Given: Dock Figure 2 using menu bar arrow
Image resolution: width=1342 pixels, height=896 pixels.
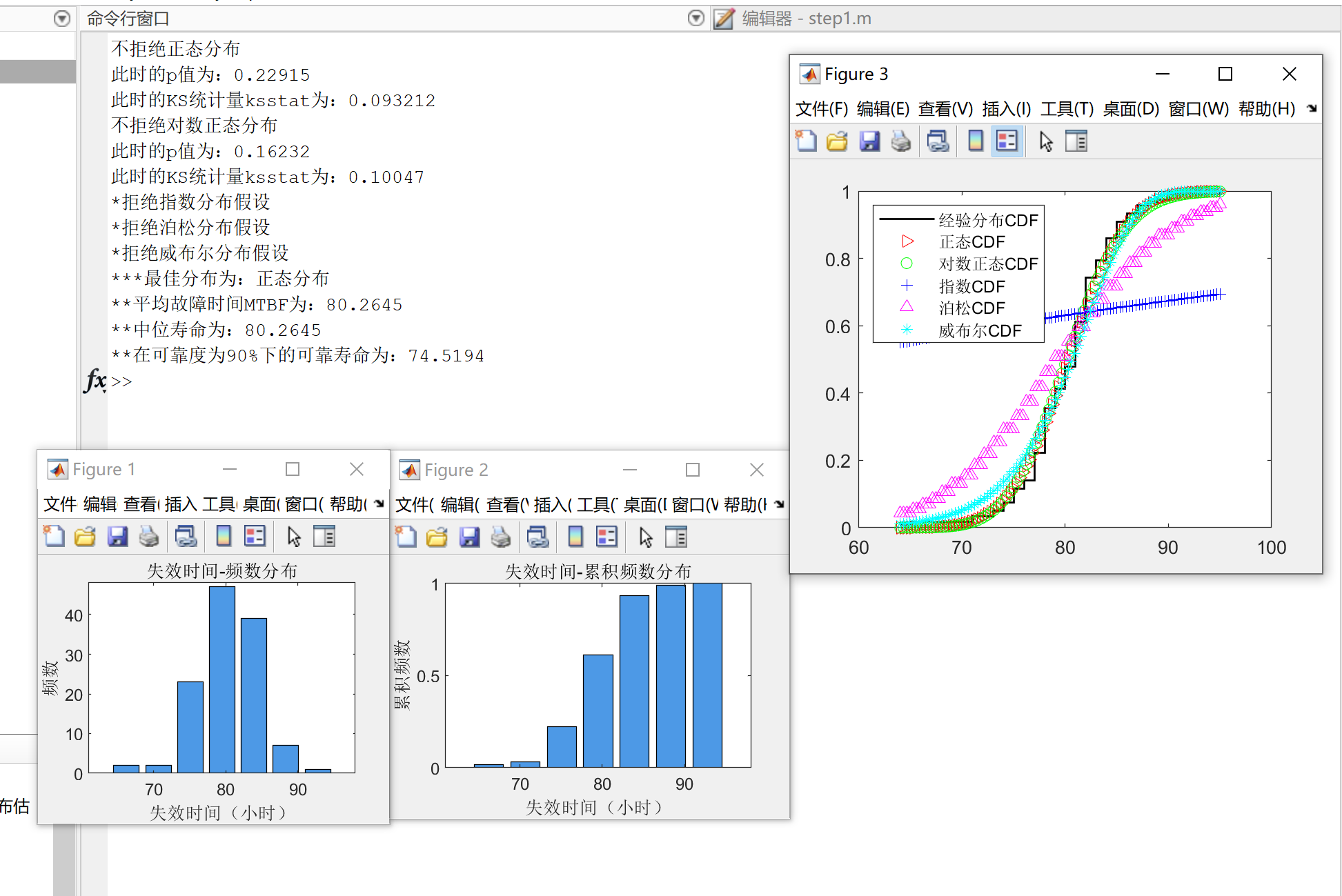Looking at the screenshot, I should point(779,504).
